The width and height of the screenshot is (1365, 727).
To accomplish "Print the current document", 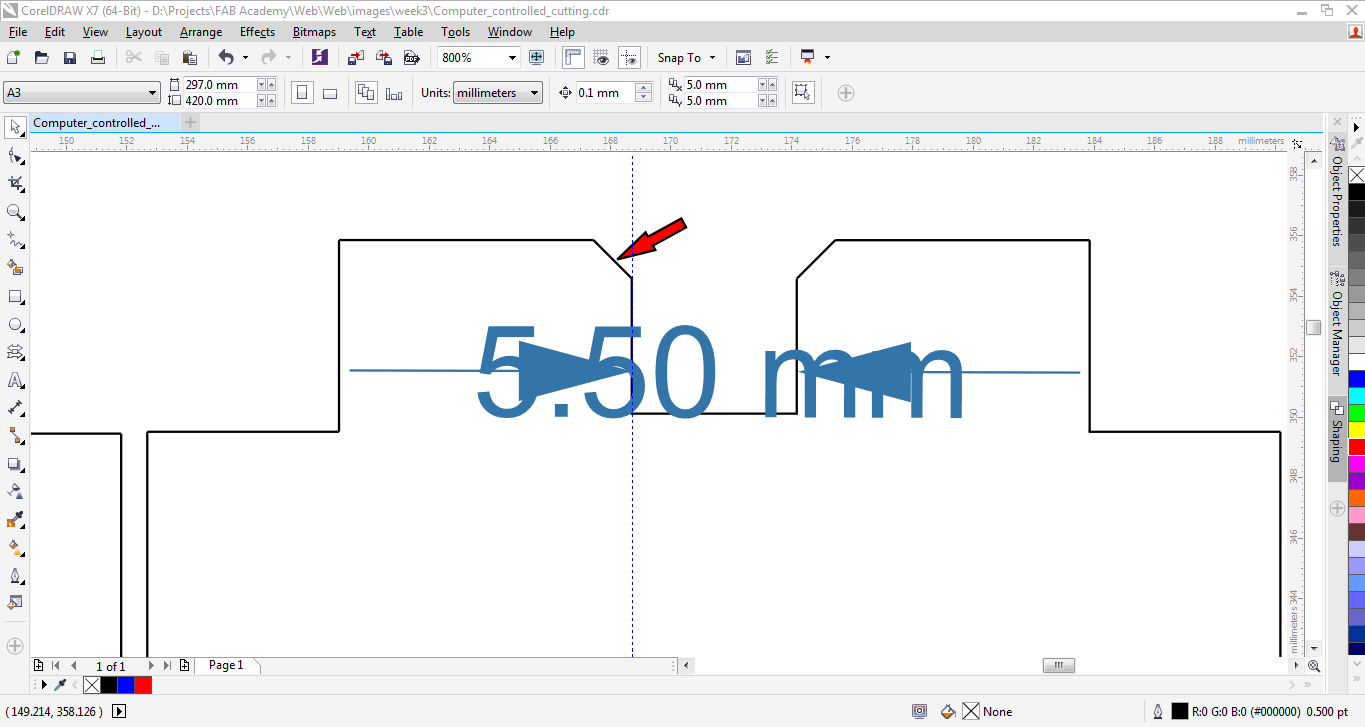I will tap(98, 58).
